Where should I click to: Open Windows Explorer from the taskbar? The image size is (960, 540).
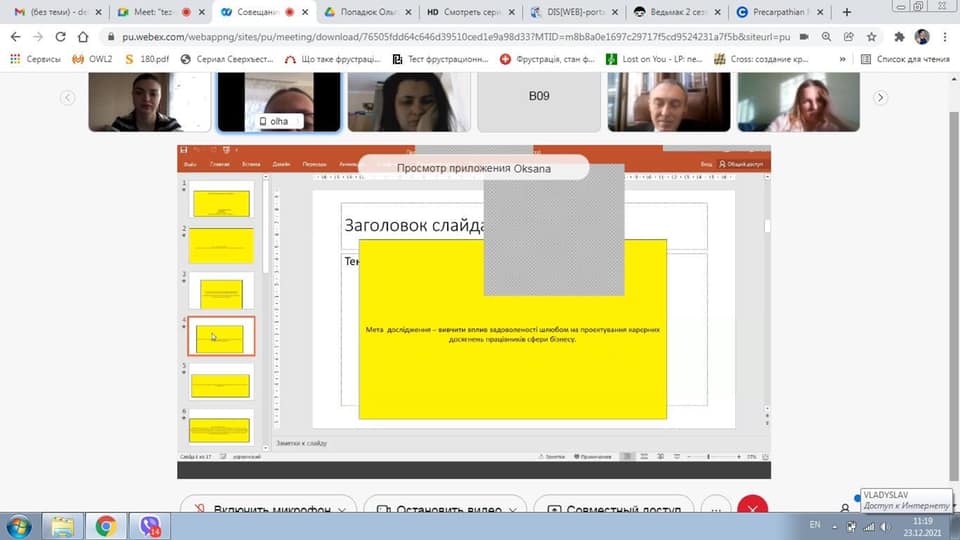[x=63, y=526]
